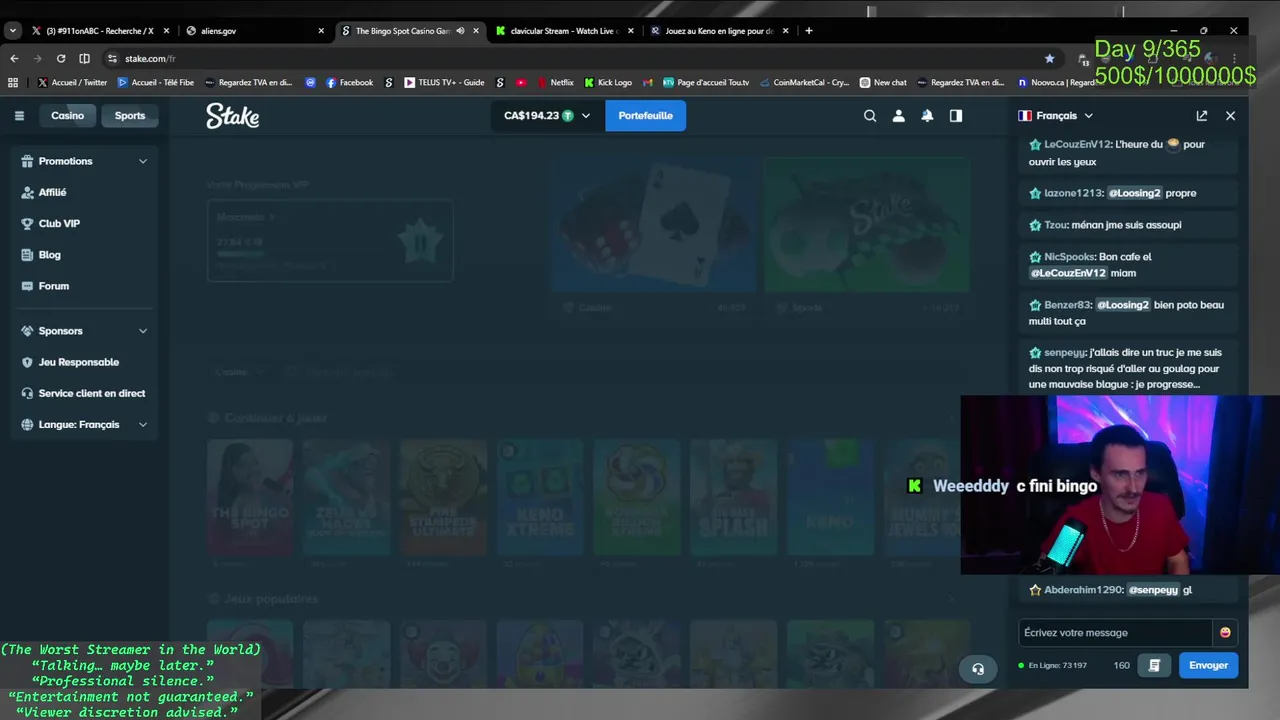
Task: Open Forum in the sidebar
Action: point(84,286)
